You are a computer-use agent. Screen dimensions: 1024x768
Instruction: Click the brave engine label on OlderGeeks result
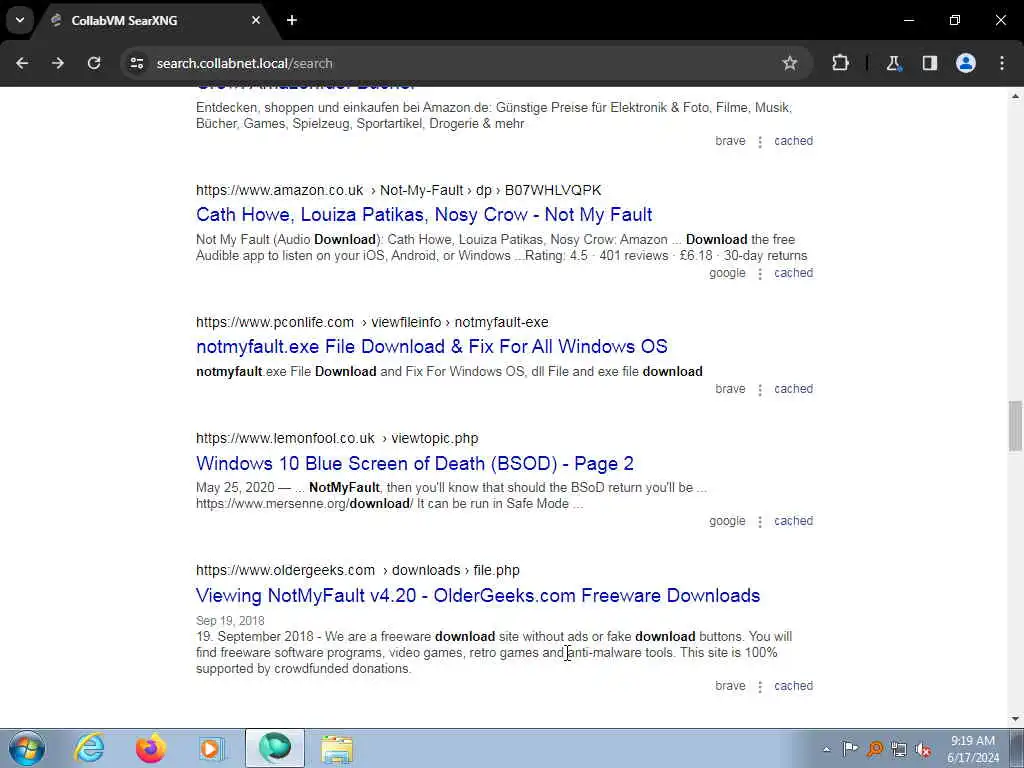[x=730, y=686]
